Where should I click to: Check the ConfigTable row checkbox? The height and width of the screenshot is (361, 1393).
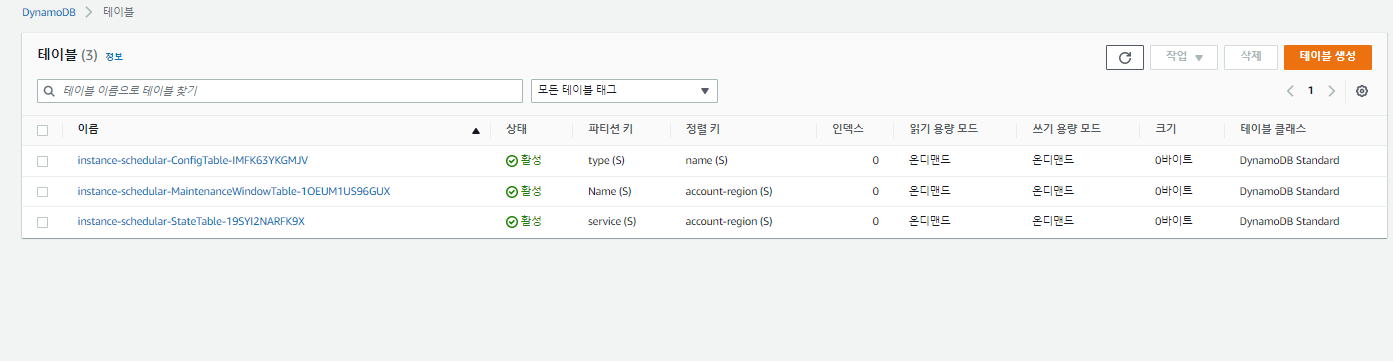(x=42, y=161)
